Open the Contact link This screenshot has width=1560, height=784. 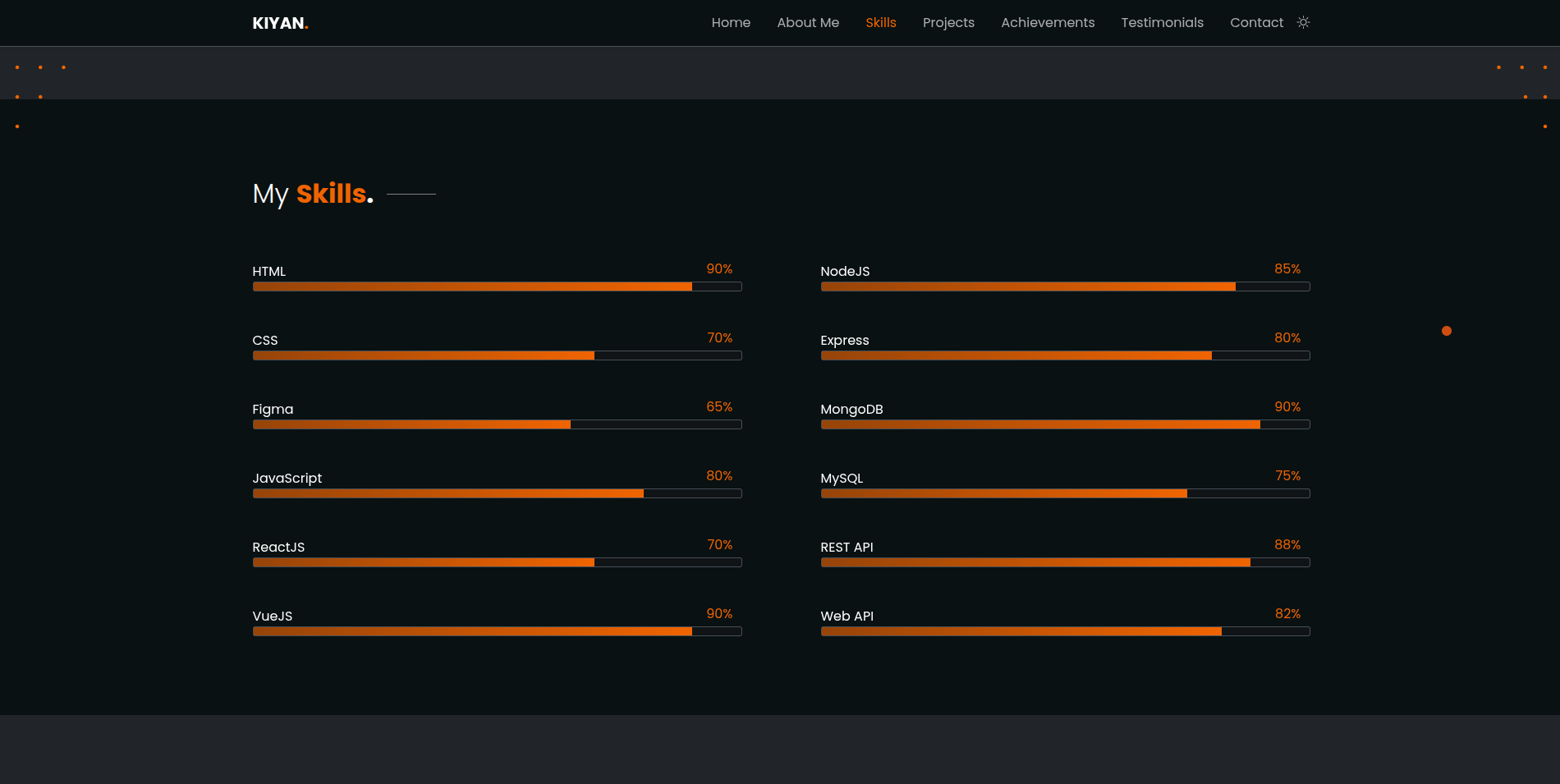point(1256,23)
